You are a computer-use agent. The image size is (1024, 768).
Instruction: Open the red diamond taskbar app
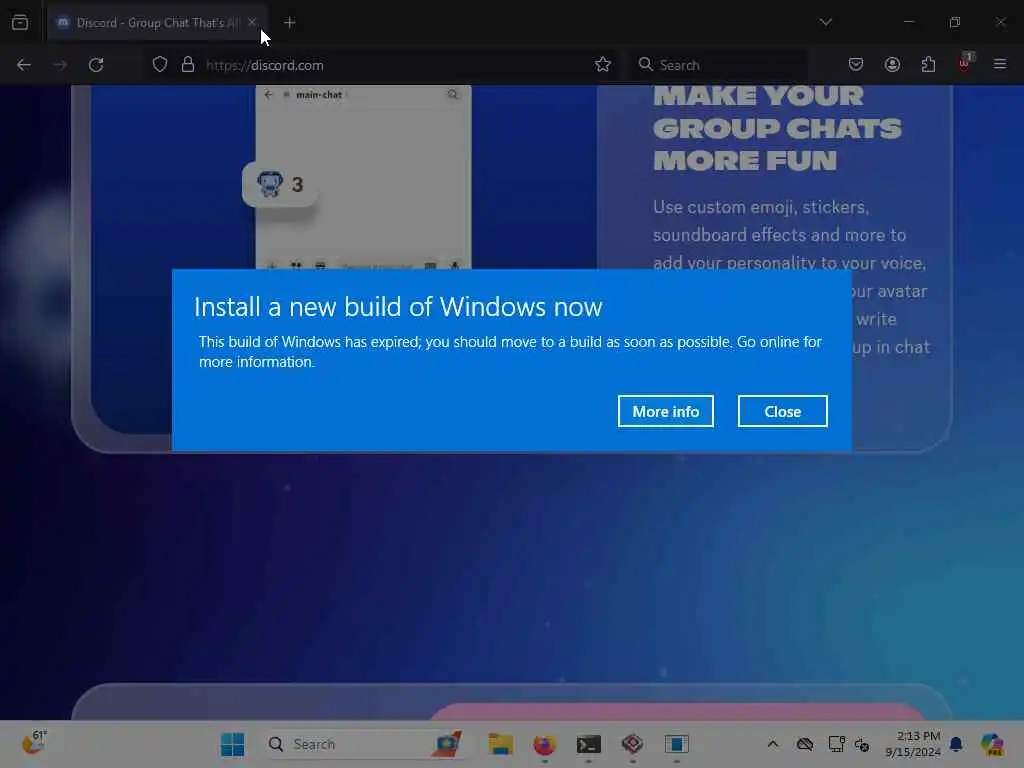(x=632, y=744)
